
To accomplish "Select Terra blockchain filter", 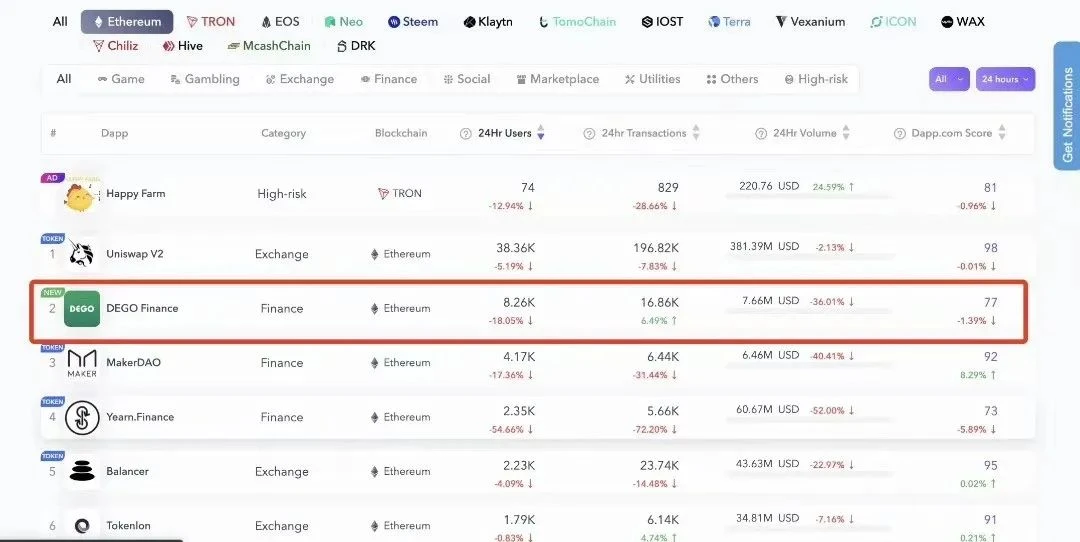I will (x=729, y=22).
